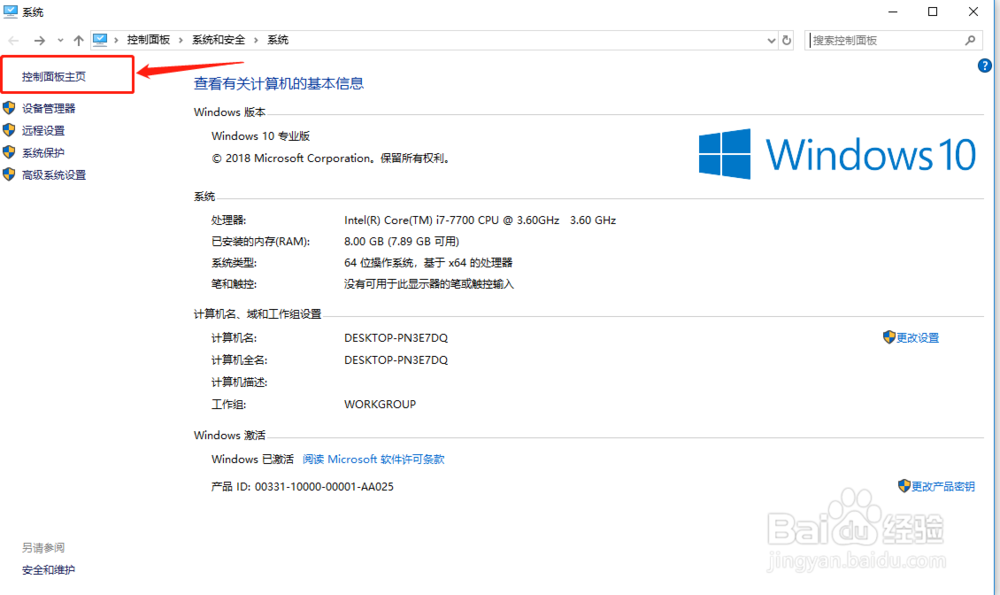The height and width of the screenshot is (595, 1000).
Task: Open 安全和维护 link
Action: click(48, 570)
